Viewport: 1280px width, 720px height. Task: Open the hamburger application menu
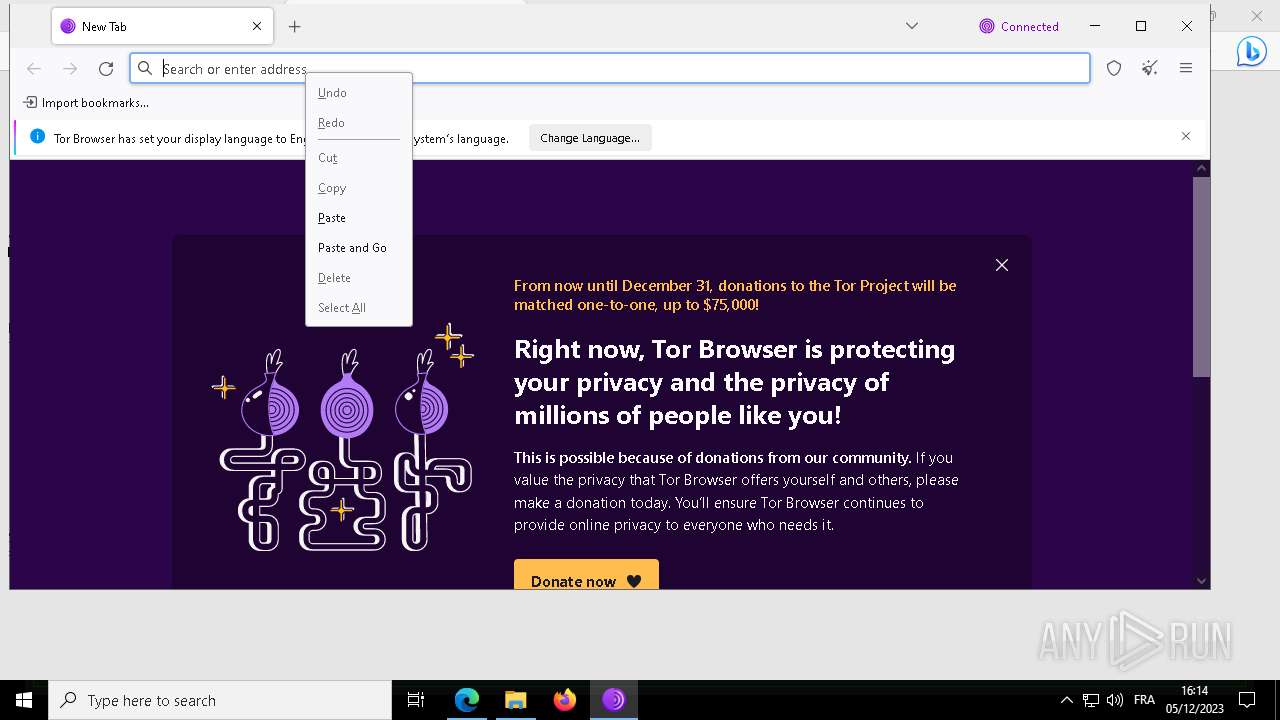[x=1186, y=68]
